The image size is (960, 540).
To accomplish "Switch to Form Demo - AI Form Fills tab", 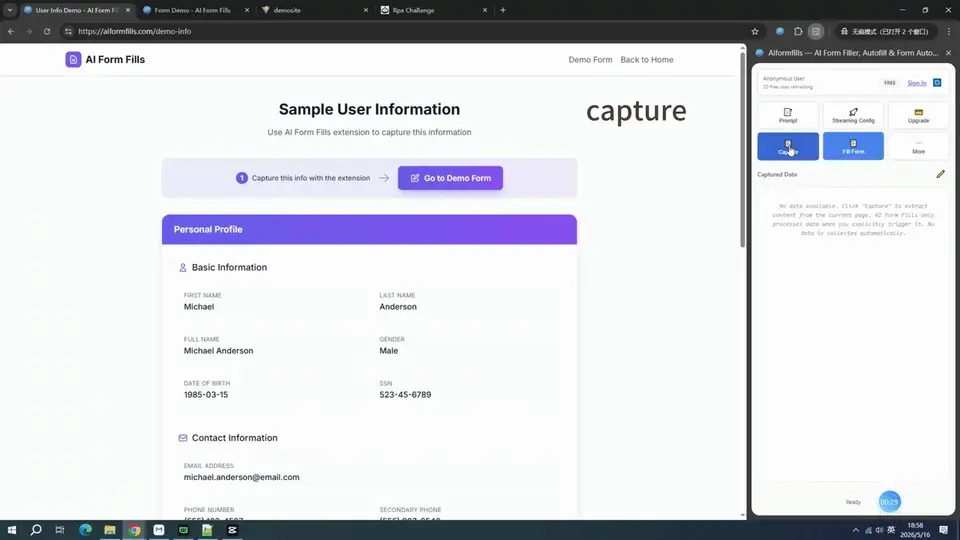I will (x=192, y=10).
